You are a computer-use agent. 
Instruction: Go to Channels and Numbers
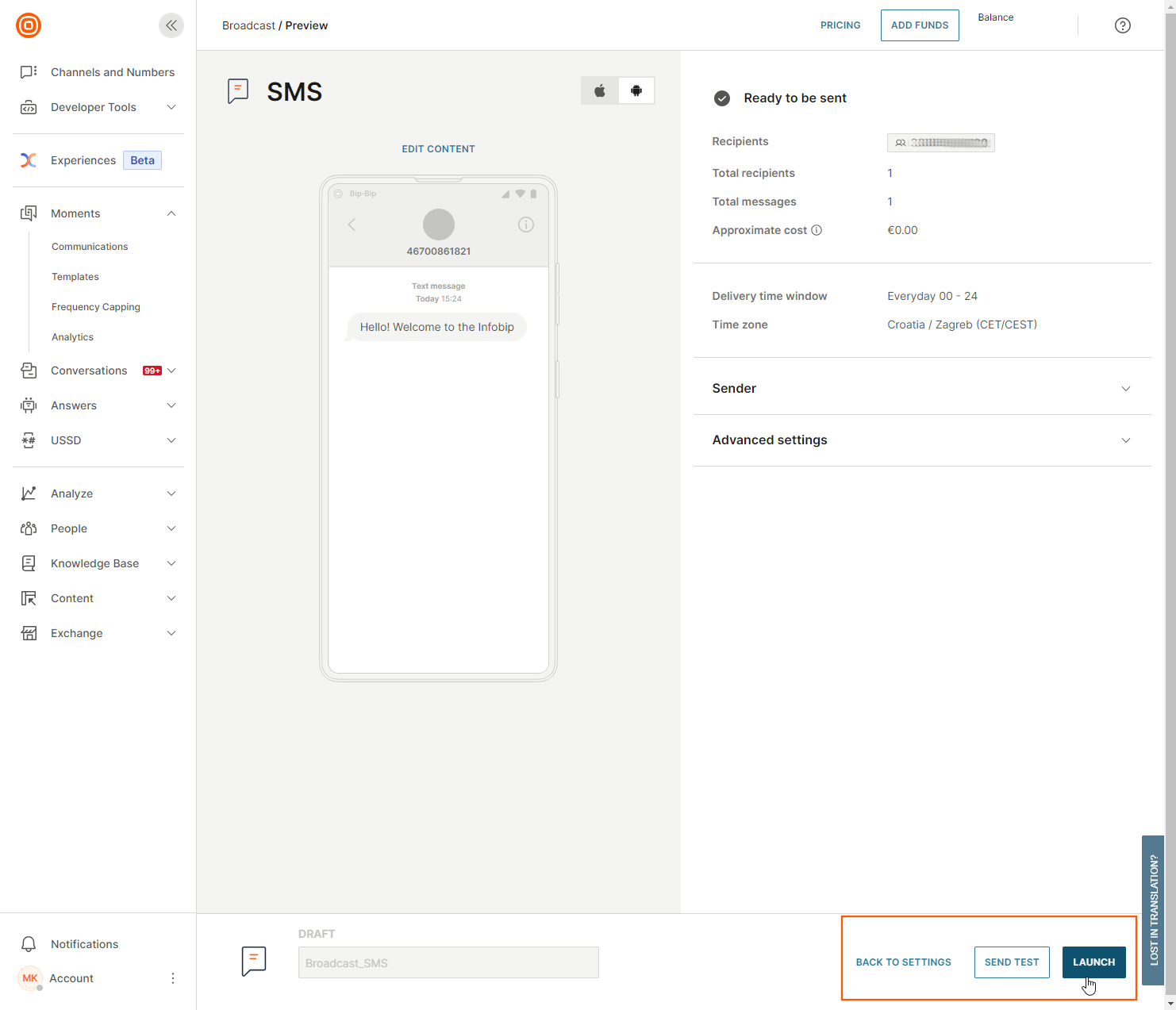[112, 72]
